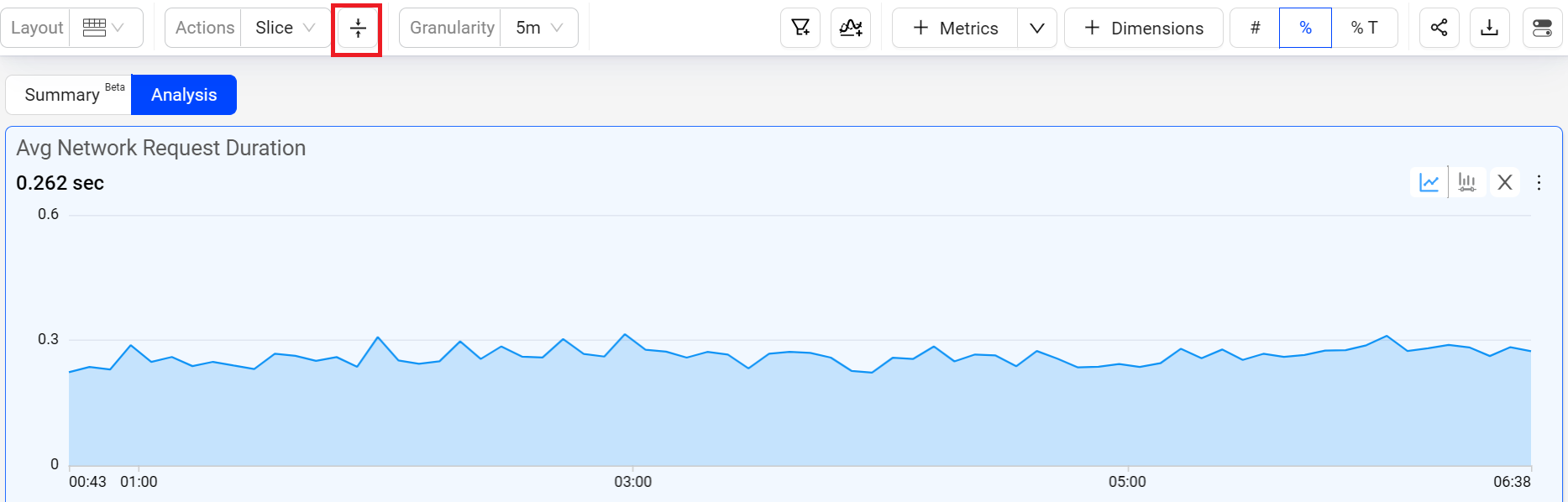Click the add filter funnel icon
The width and height of the screenshot is (1568, 502).
tap(800, 28)
